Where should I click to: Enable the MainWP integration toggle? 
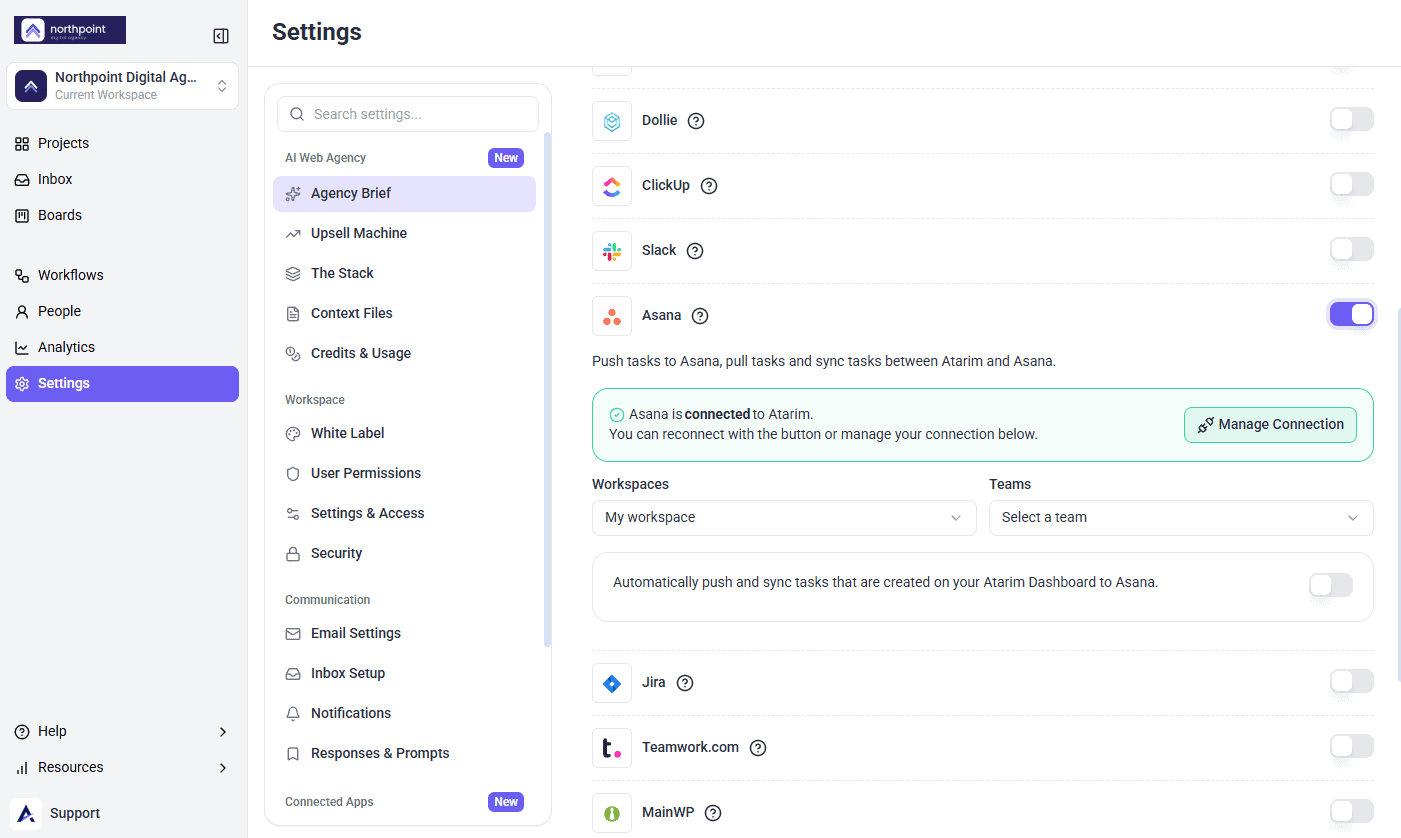click(x=1352, y=812)
